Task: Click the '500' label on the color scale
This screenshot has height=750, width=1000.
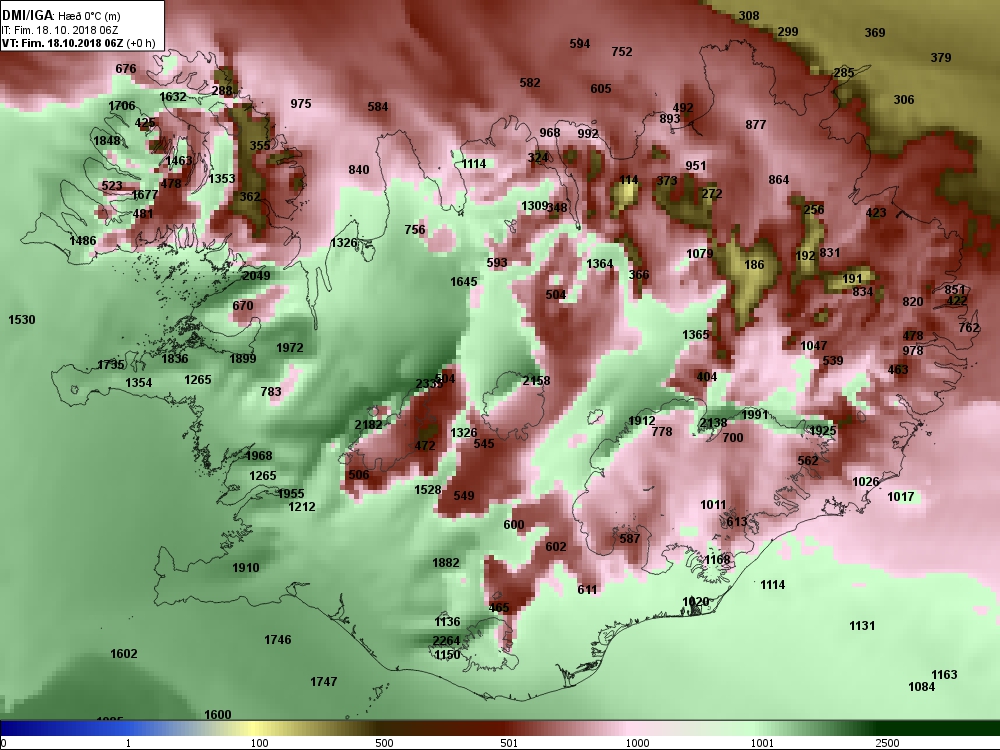Action: [x=384, y=743]
